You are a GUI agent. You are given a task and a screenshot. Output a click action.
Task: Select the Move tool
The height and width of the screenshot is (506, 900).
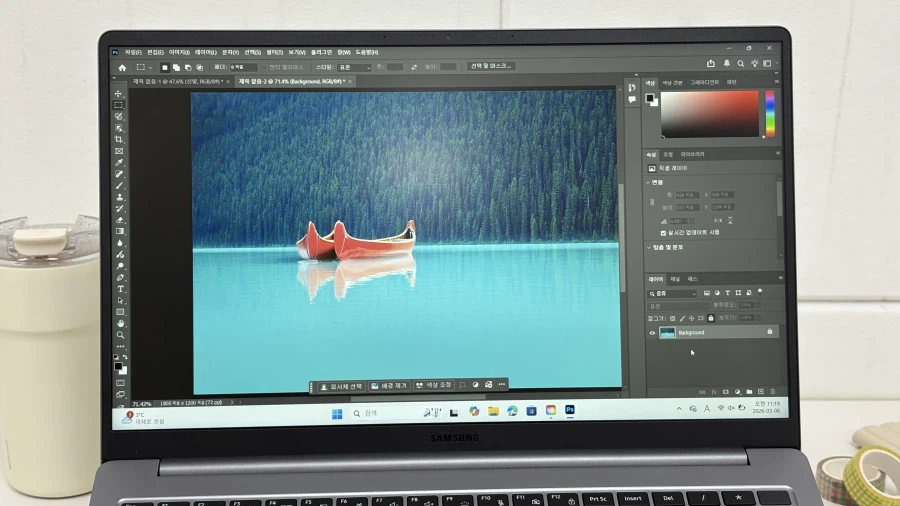point(119,93)
